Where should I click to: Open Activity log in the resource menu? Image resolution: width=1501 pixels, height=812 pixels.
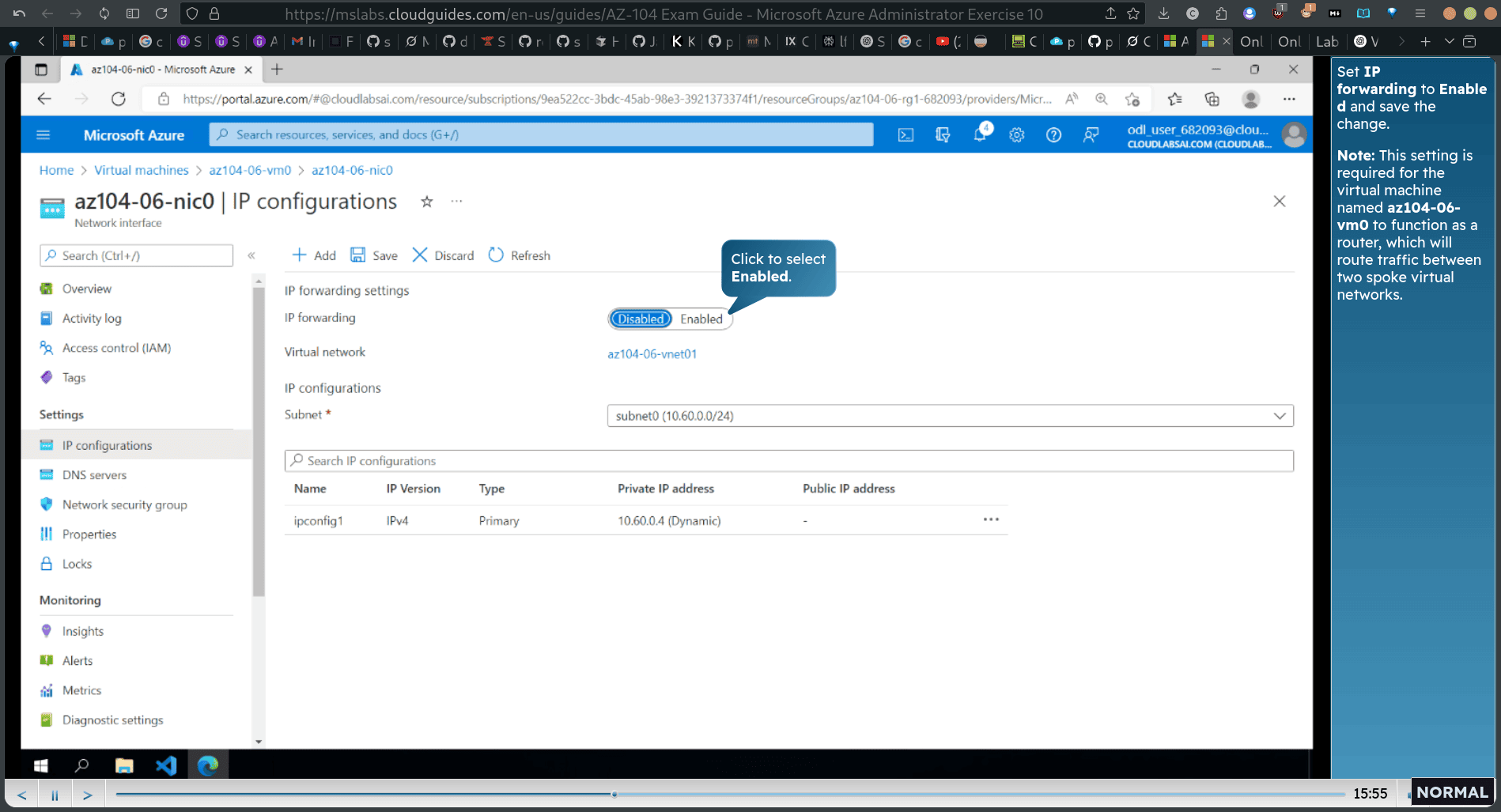pyautogui.click(x=92, y=319)
